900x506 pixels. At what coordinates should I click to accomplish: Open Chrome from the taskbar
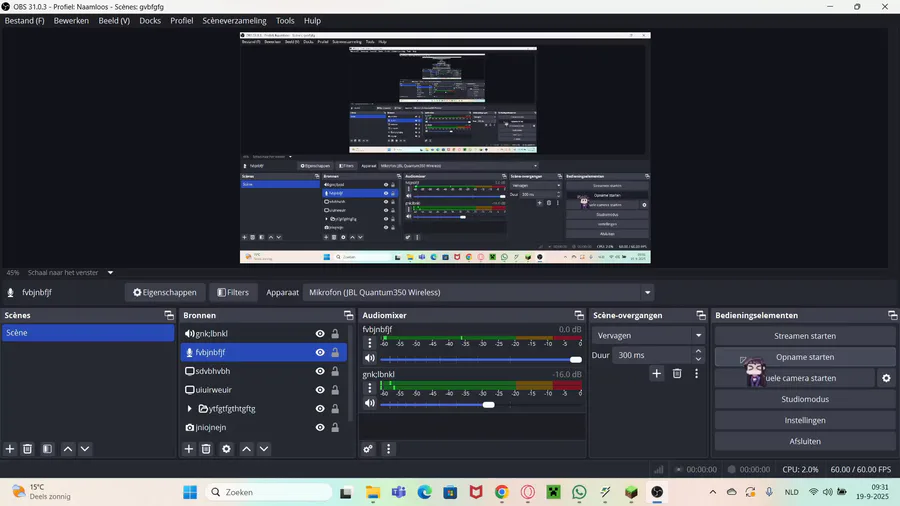click(502, 492)
